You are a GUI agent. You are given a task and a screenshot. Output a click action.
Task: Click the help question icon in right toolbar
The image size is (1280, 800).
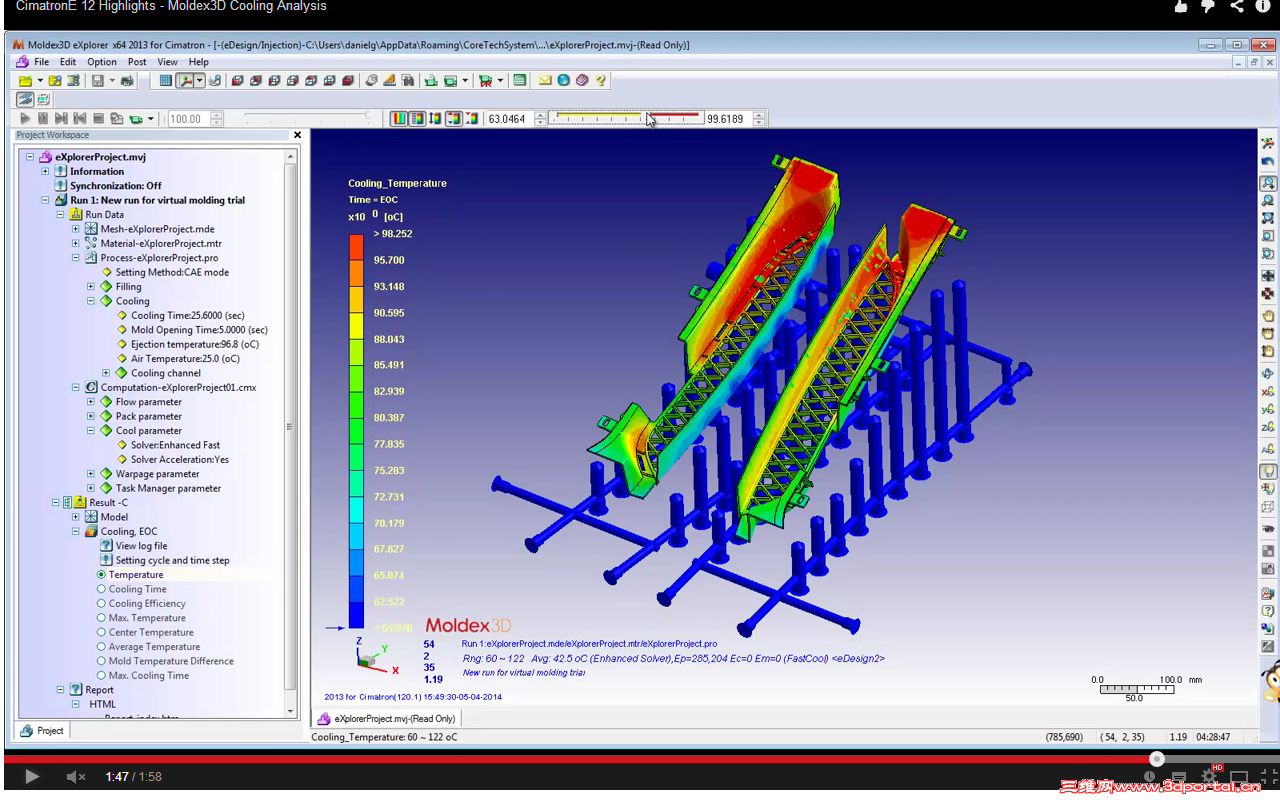pos(1268,610)
